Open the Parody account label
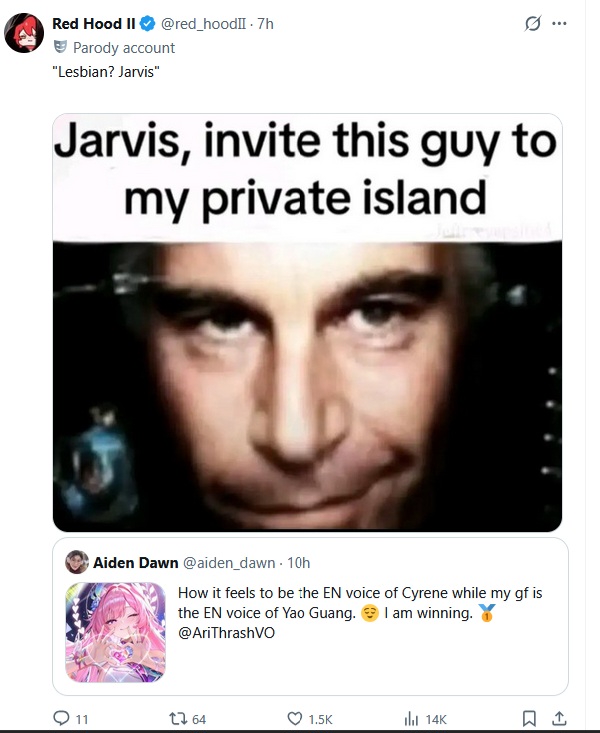Image resolution: width=600 pixels, height=733 pixels. pyautogui.click(x=124, y=48)
